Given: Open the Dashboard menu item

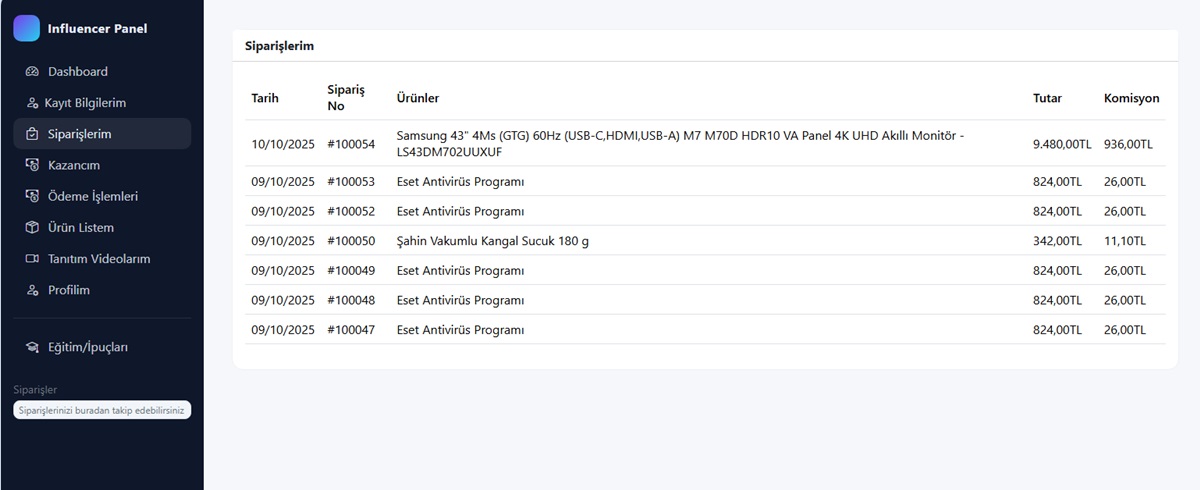Looking at the screenshot, I should tap(78, 72).
